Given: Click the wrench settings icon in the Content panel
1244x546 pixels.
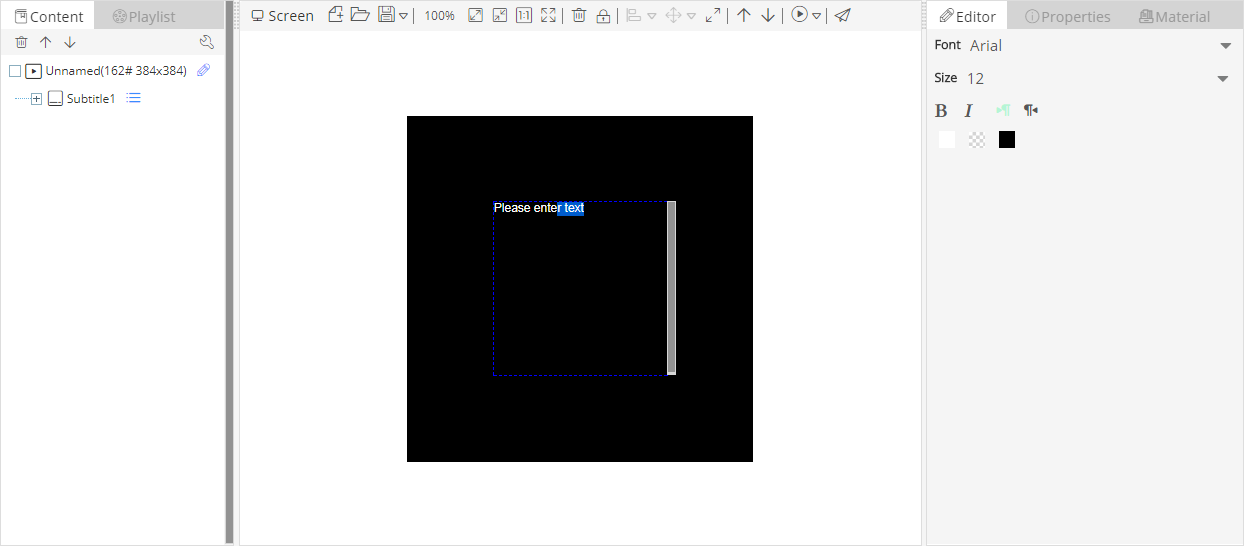Looking at the screenshot, I should 207,42.
